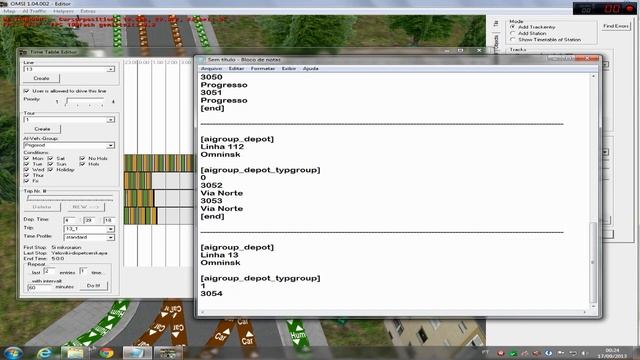Click Find Errors in the editor panel

click(616, 26)
